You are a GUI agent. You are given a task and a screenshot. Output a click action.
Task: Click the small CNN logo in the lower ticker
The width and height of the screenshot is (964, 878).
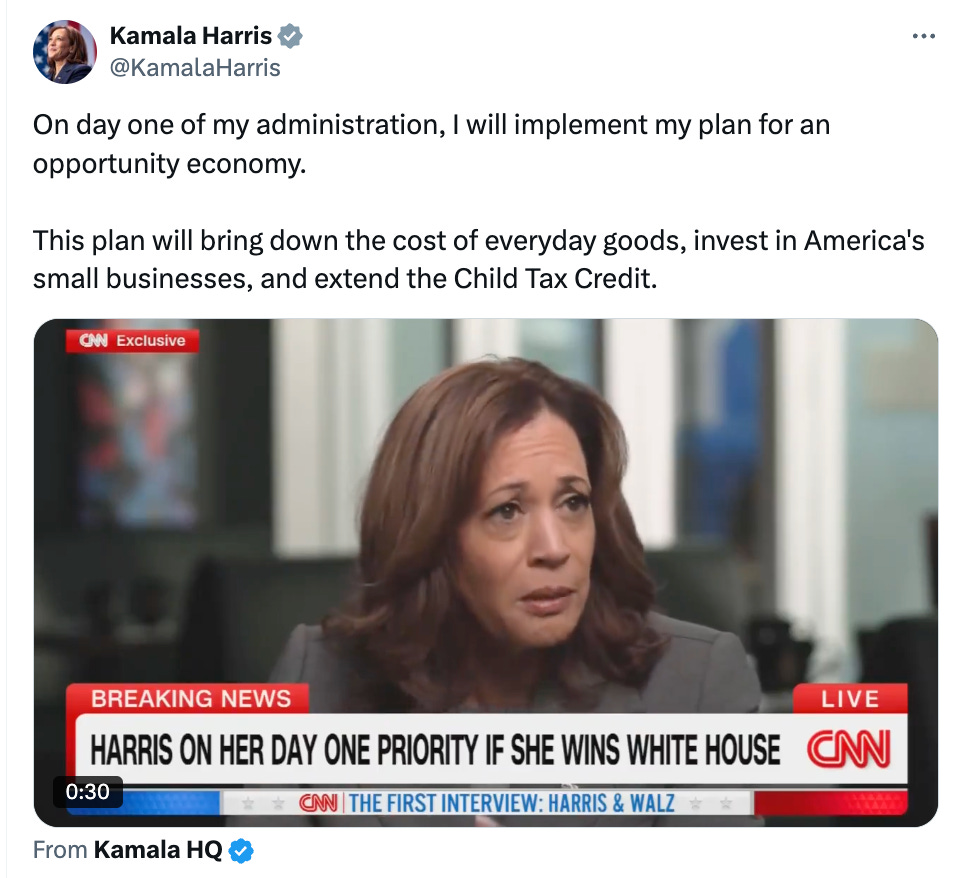[x=318, y=803]
